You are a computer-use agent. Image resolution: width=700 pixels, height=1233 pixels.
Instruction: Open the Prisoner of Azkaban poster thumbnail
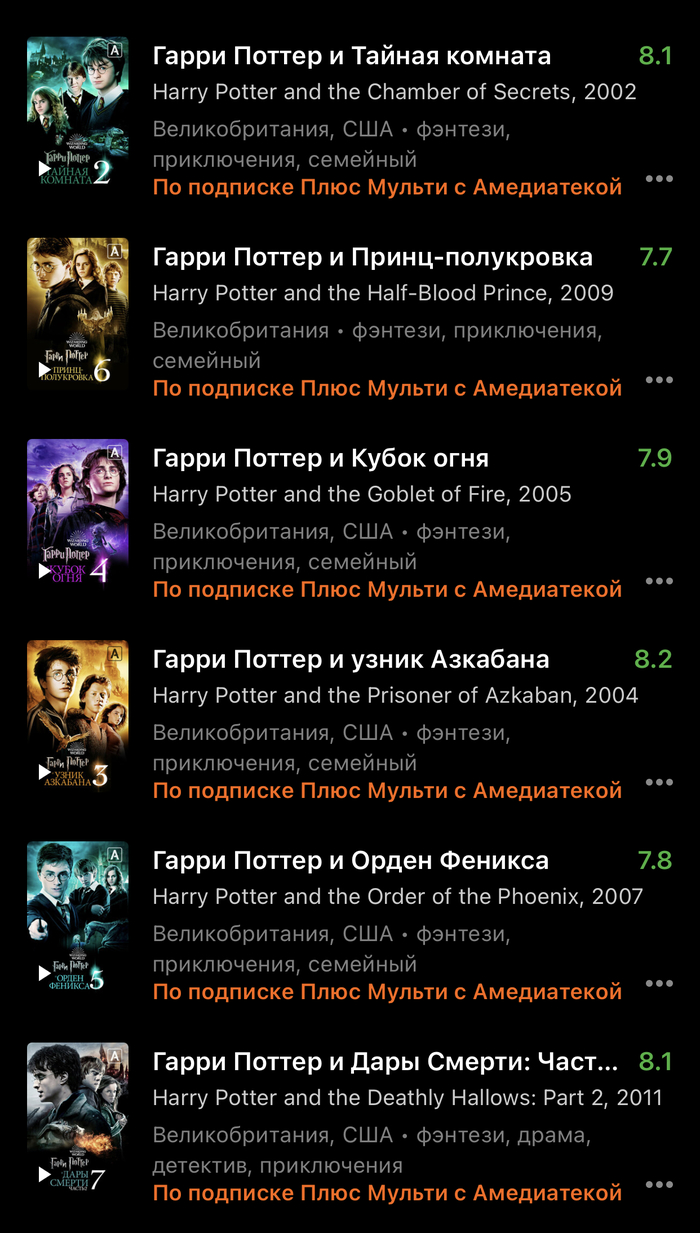[x=78, y=716]
